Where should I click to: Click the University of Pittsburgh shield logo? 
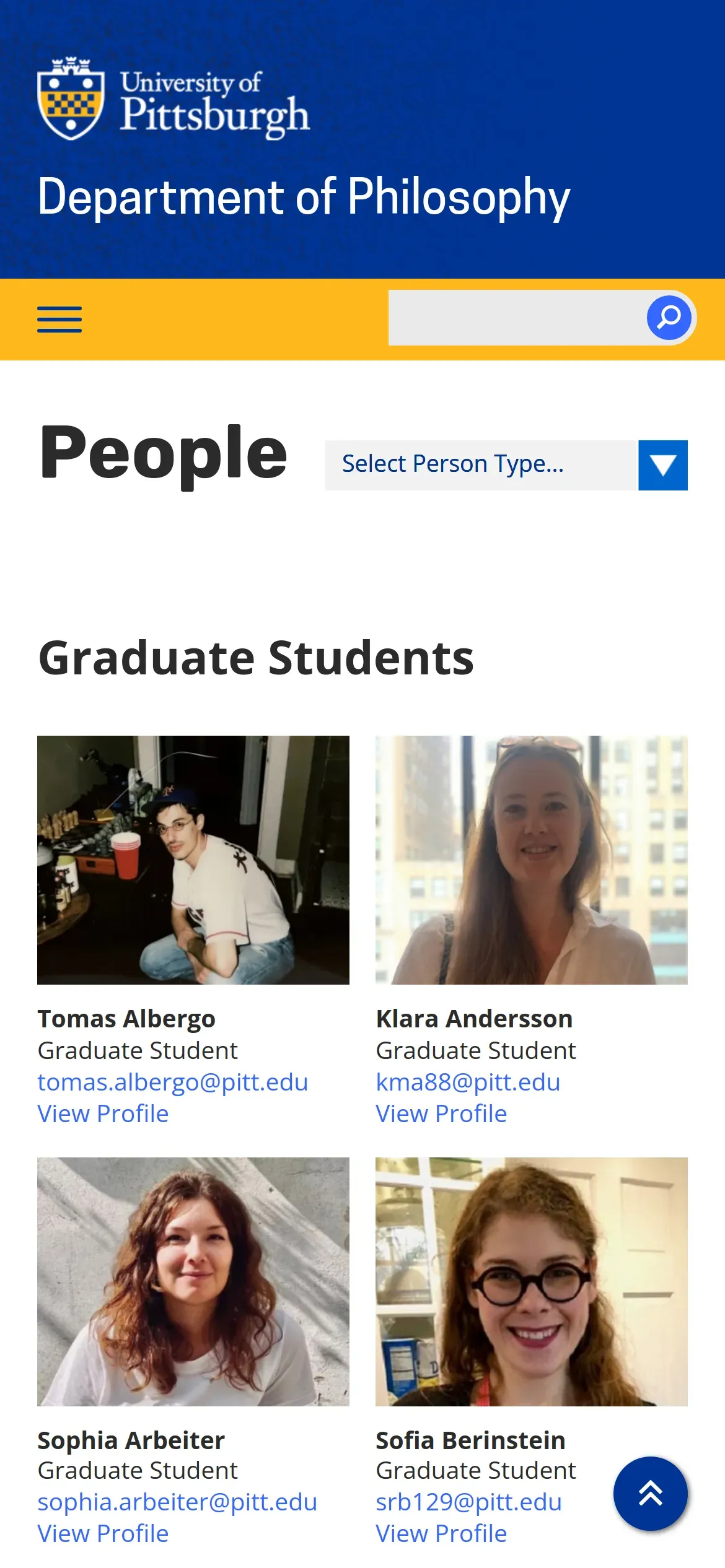pyautogui.click(x=71, y=99)
